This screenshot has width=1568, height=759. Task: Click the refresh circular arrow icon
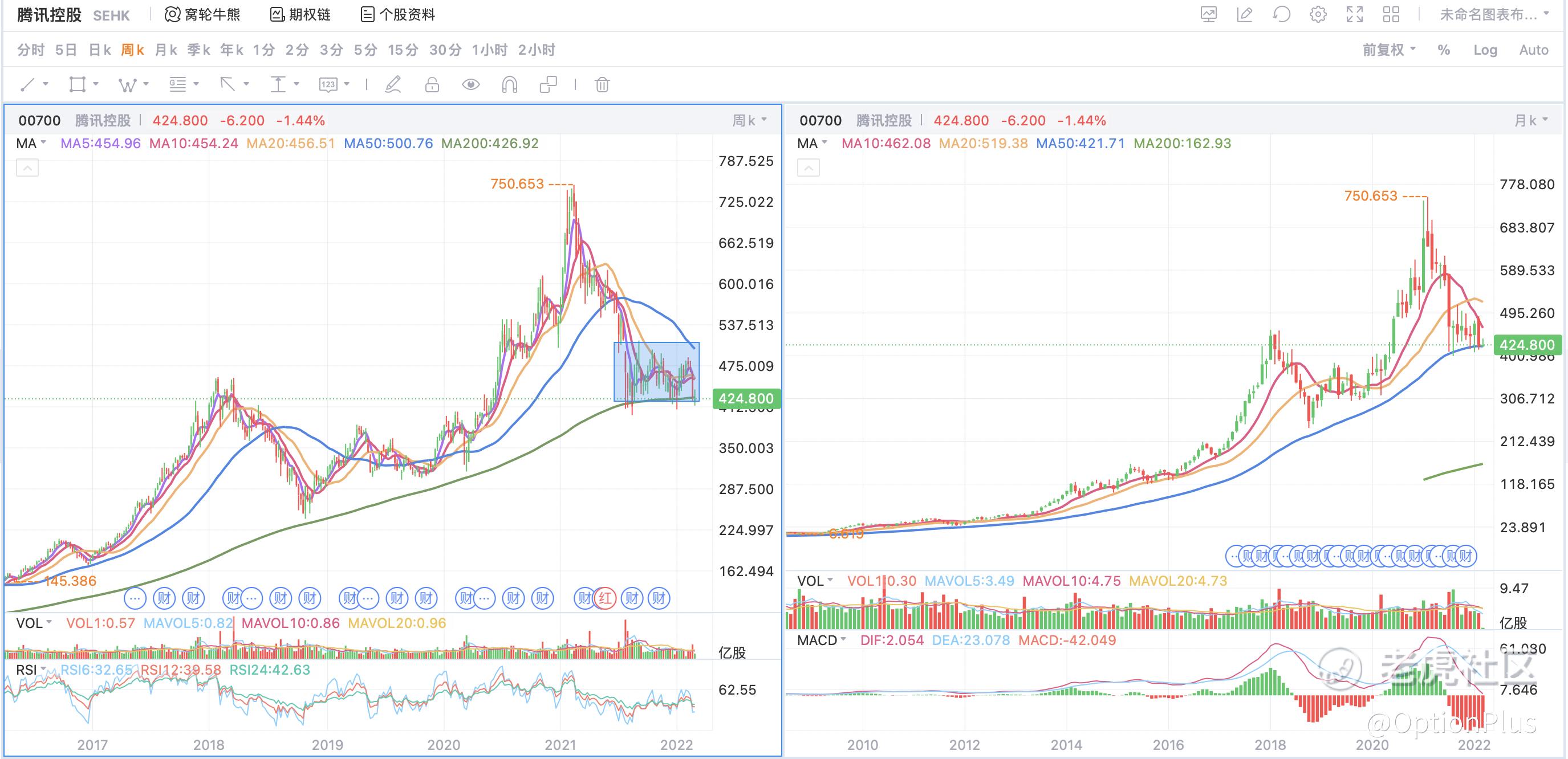[1281, 15]
